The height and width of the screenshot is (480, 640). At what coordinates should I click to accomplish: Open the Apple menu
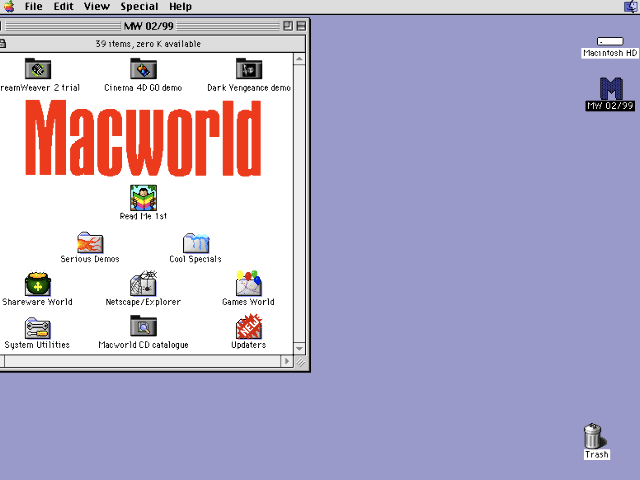click(x=9, y=7)
